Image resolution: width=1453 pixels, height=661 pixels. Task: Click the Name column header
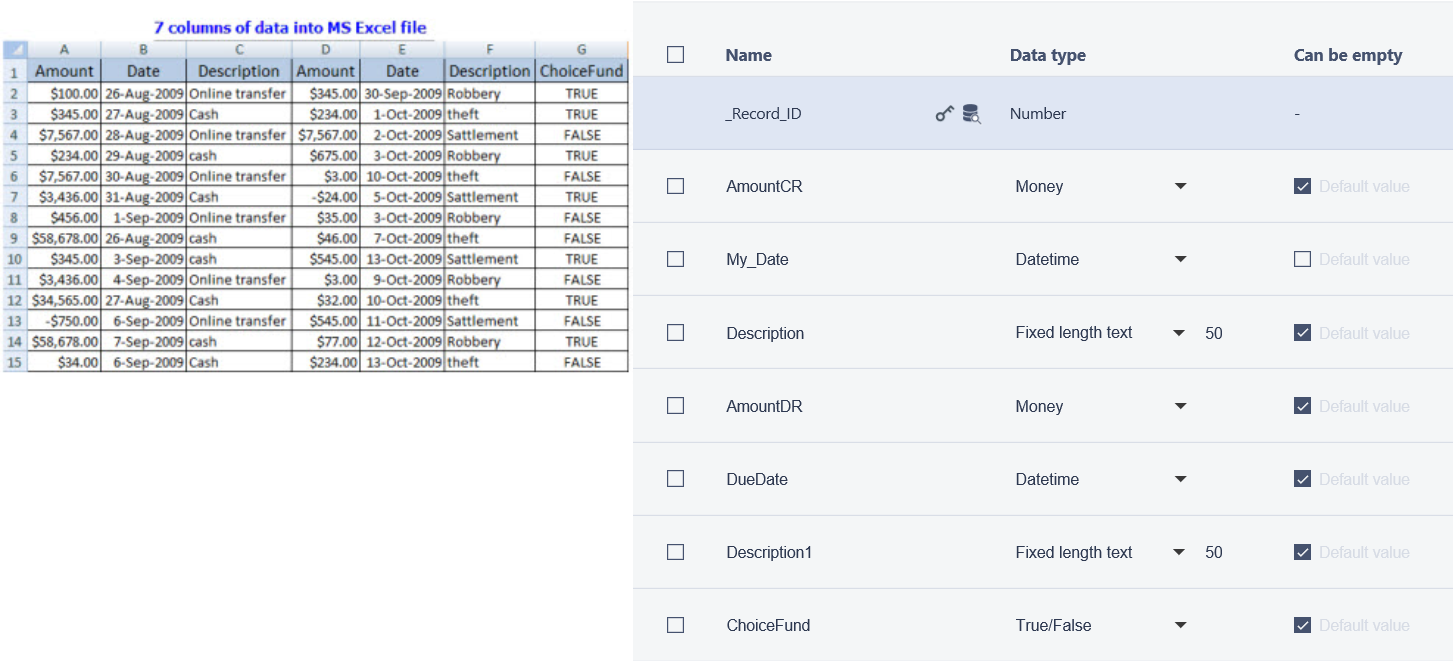click(748, 55)
